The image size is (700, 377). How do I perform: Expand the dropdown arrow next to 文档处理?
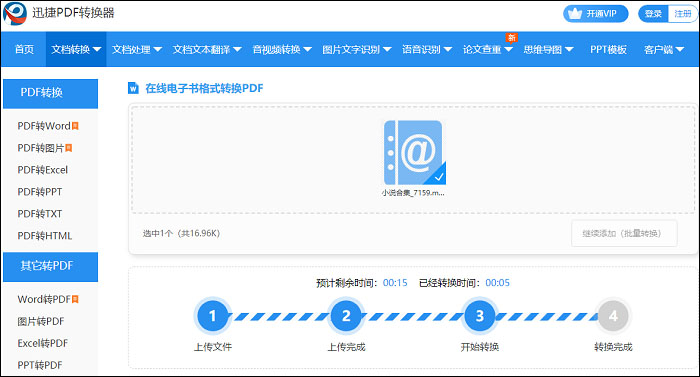coord(158,50)
